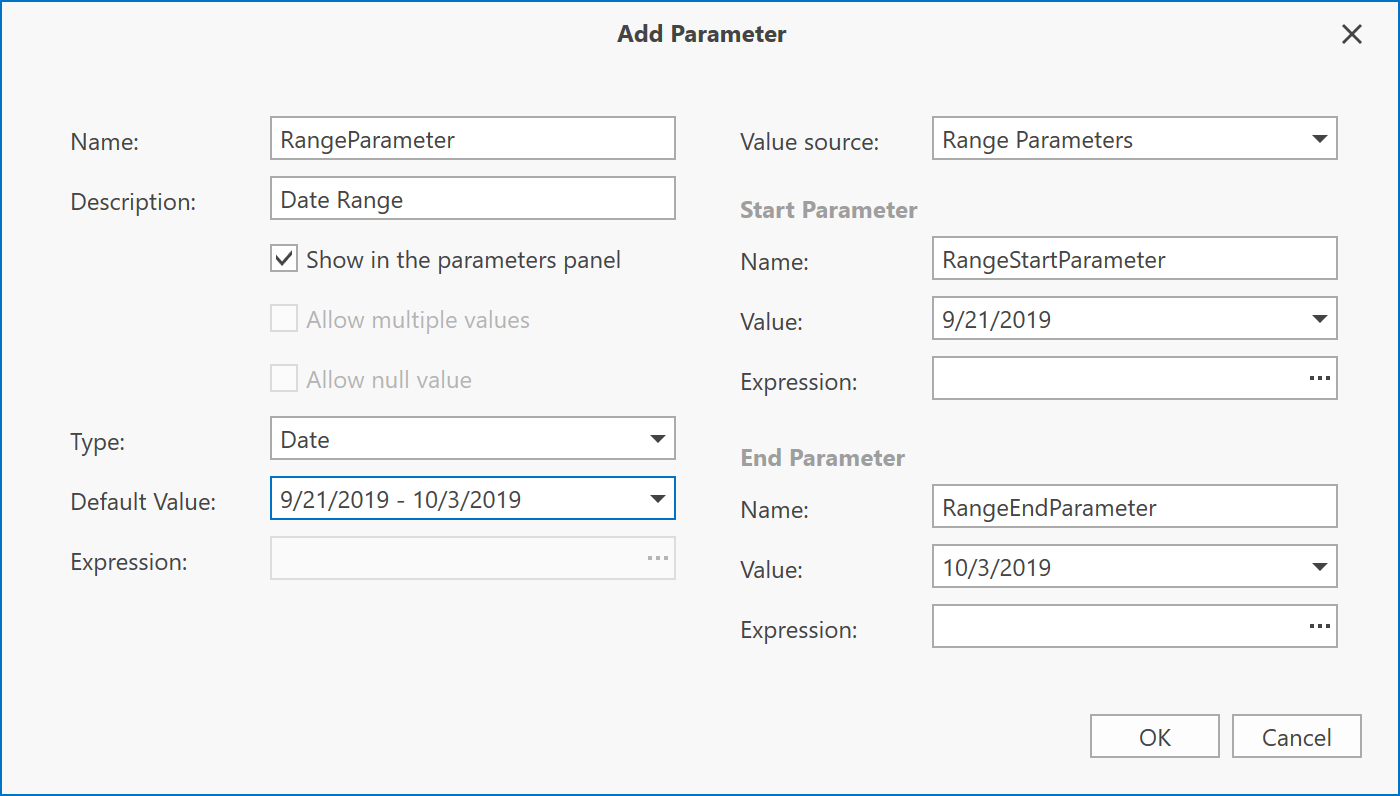Open the Default Value date range picker
This screenshot has width=1400, height=796.
coord(657,498)
